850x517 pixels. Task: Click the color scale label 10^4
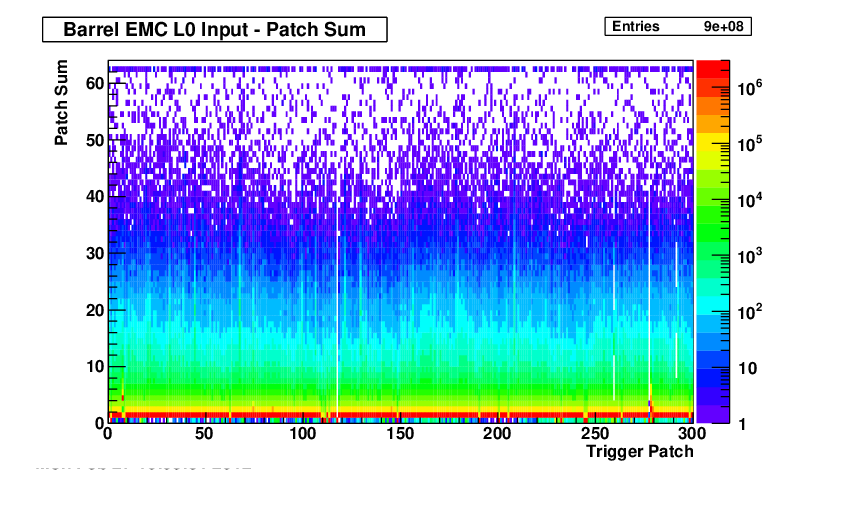click(750, 200)
